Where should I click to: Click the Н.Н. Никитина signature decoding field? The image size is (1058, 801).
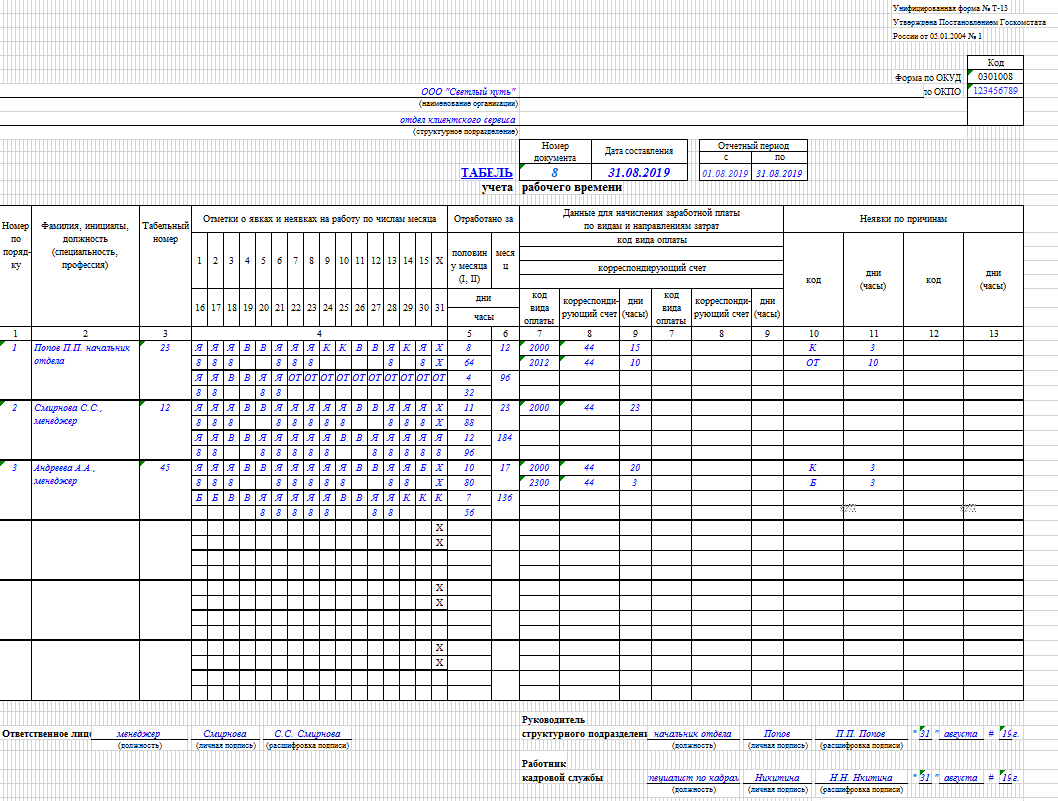coord(860,777)
